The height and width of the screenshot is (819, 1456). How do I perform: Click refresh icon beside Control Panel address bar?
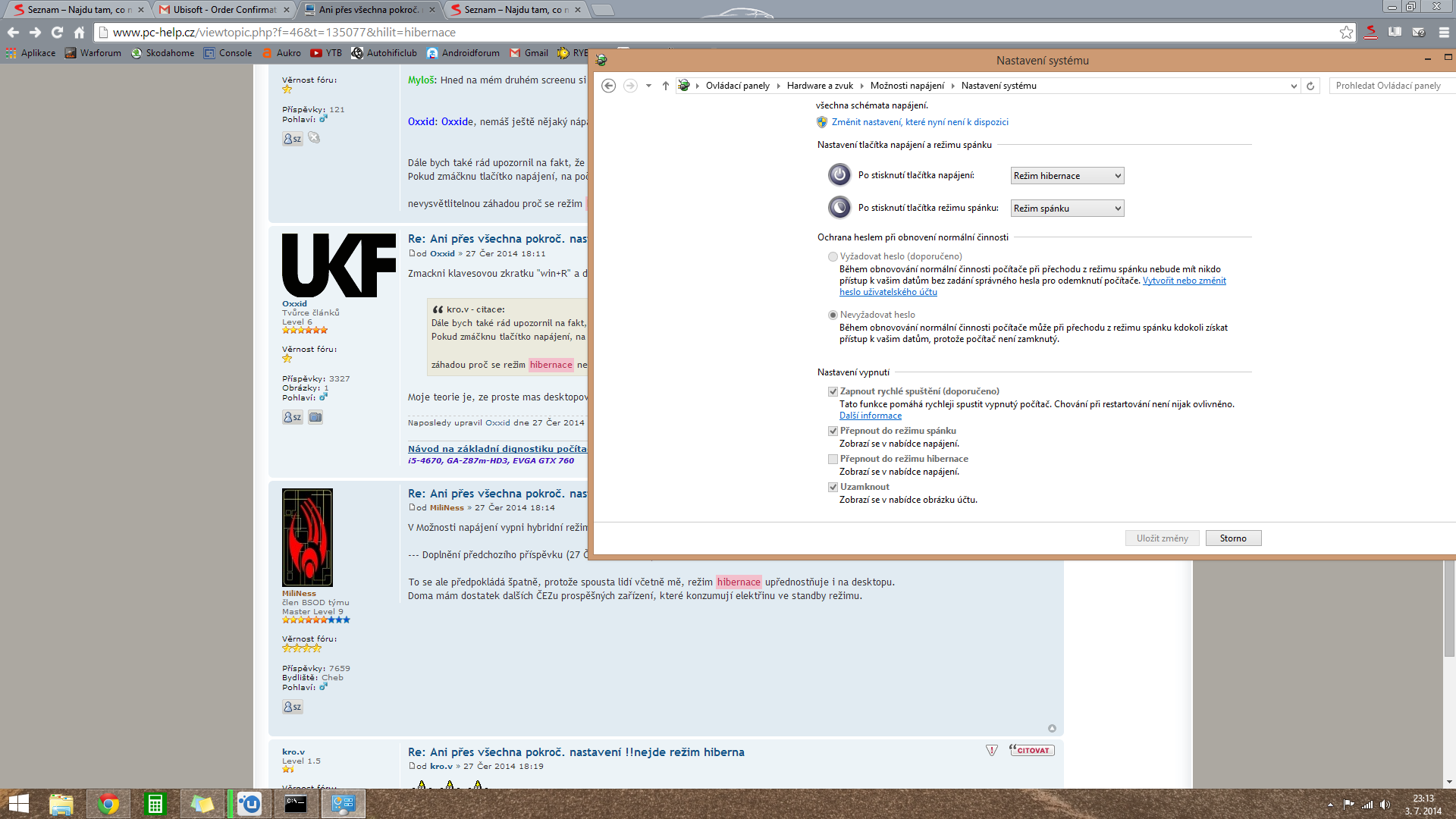(1310, 86)
